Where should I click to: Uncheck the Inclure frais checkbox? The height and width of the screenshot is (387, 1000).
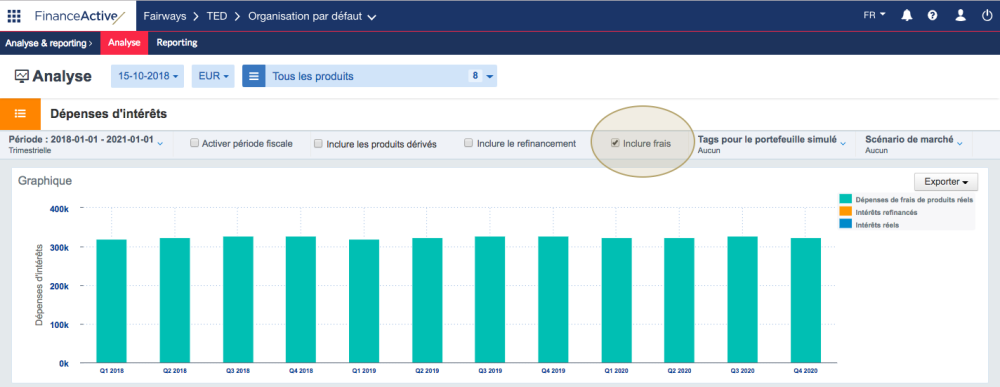pyautogui.click(x=615, y=143)
